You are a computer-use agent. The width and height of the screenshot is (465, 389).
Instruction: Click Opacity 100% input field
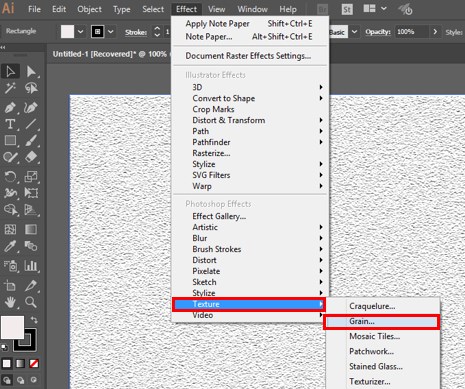click(x=412, y=32)
